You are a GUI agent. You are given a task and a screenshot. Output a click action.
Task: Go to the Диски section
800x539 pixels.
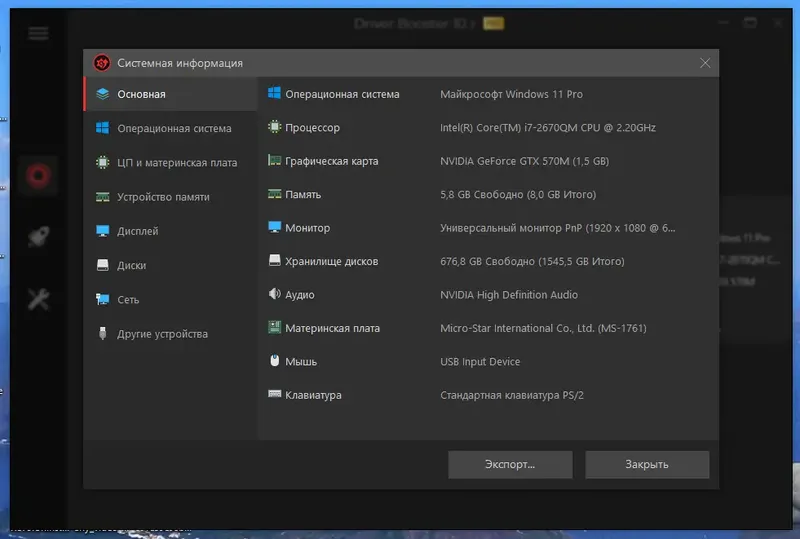[x=170, y=265]
